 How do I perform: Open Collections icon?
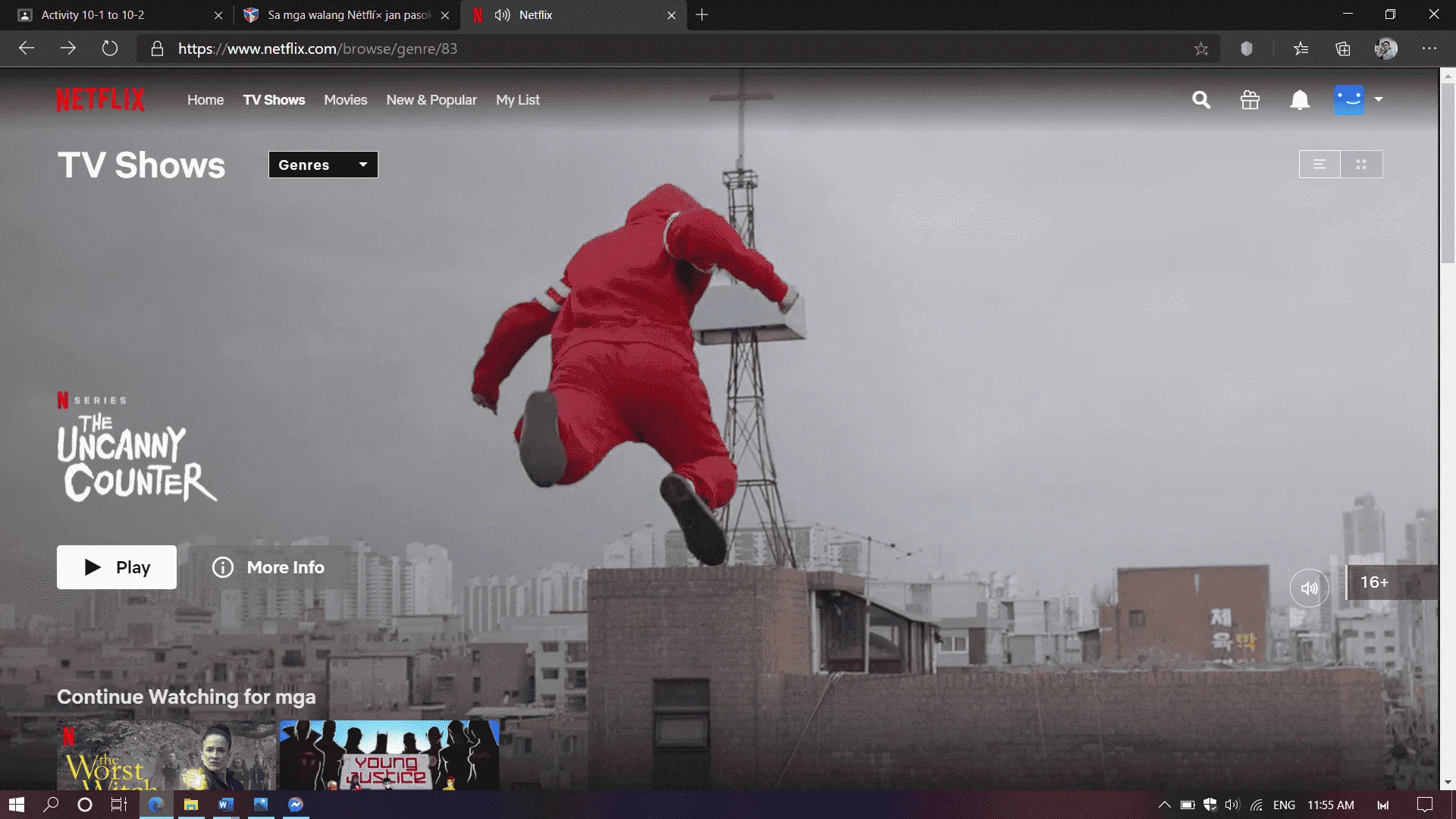(x=1343, y=49)
